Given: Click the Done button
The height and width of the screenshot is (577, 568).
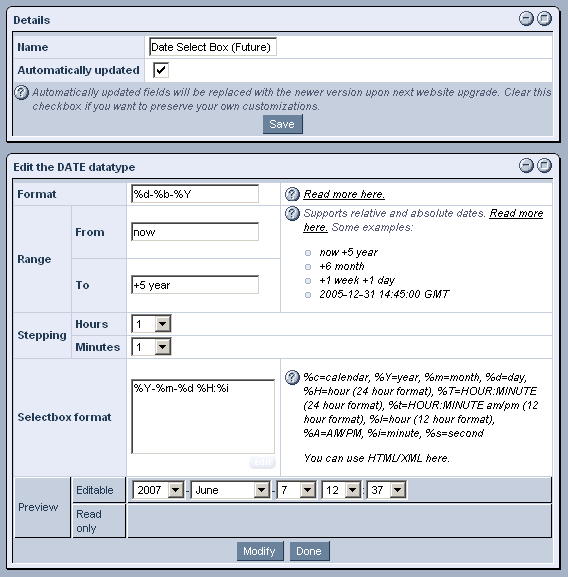Looking at the screenshot, I should pyautogui.click(x=309, y=551).
